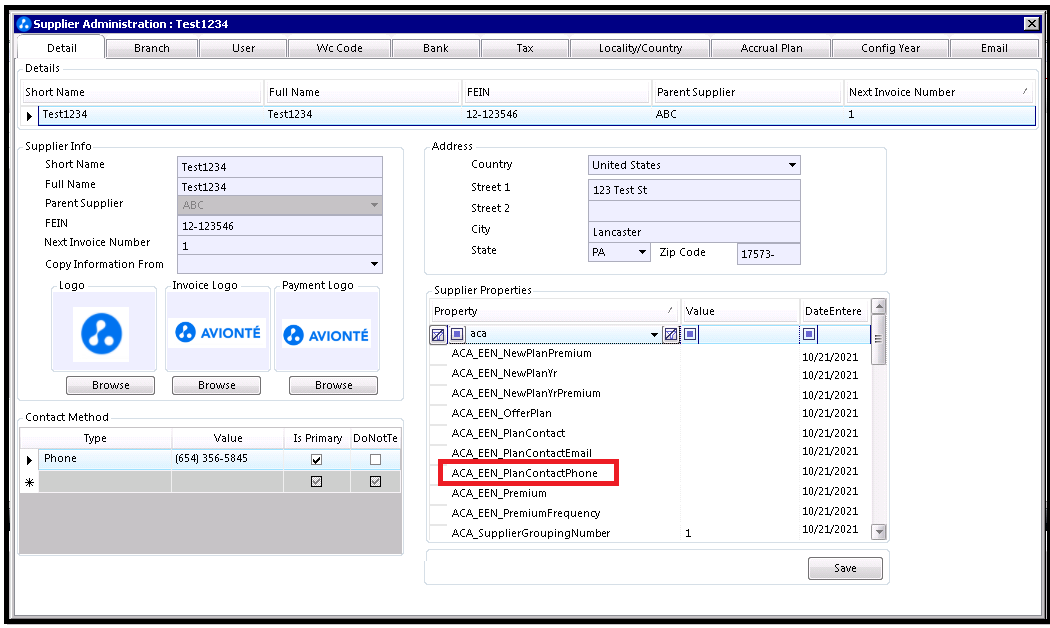Click the row selector arrow for the Phone contact
Screen dimensions: 1050x628
[29, 460]
